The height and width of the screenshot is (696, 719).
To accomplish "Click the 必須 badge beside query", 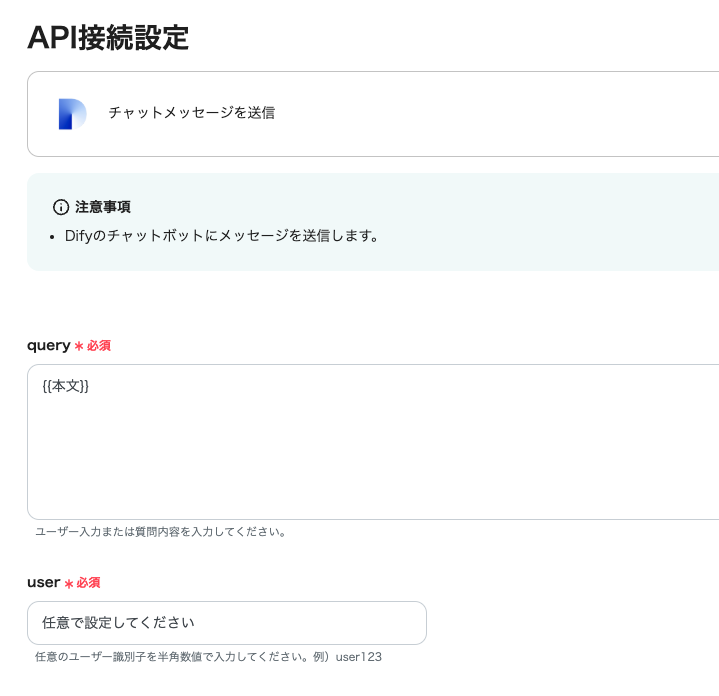I will coord(99,346).
